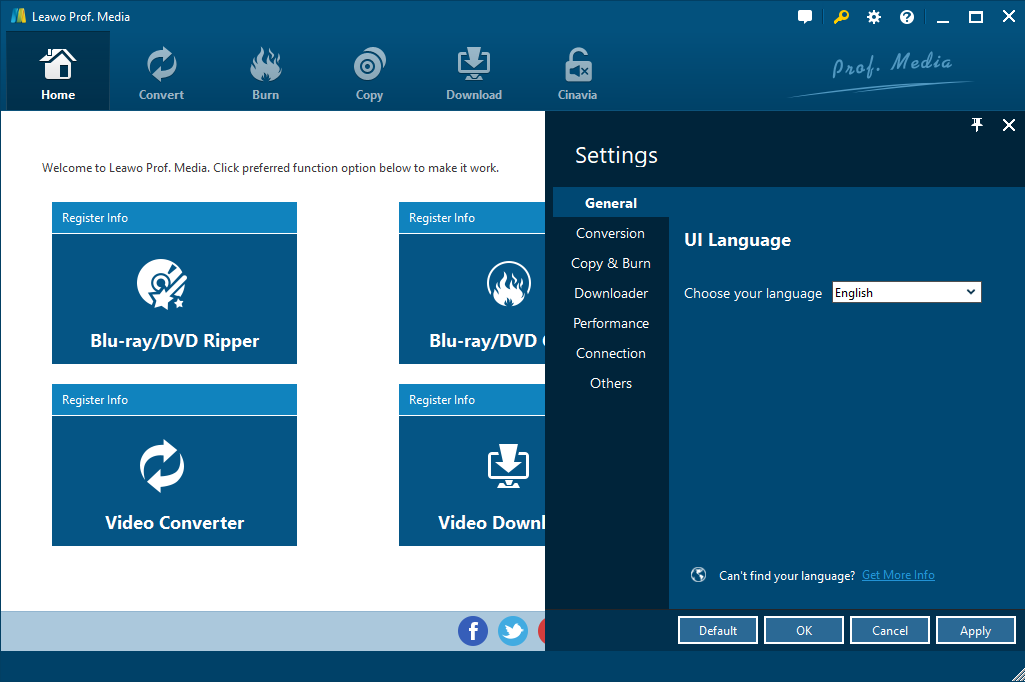Click the help question mark icon

point(907,17)
